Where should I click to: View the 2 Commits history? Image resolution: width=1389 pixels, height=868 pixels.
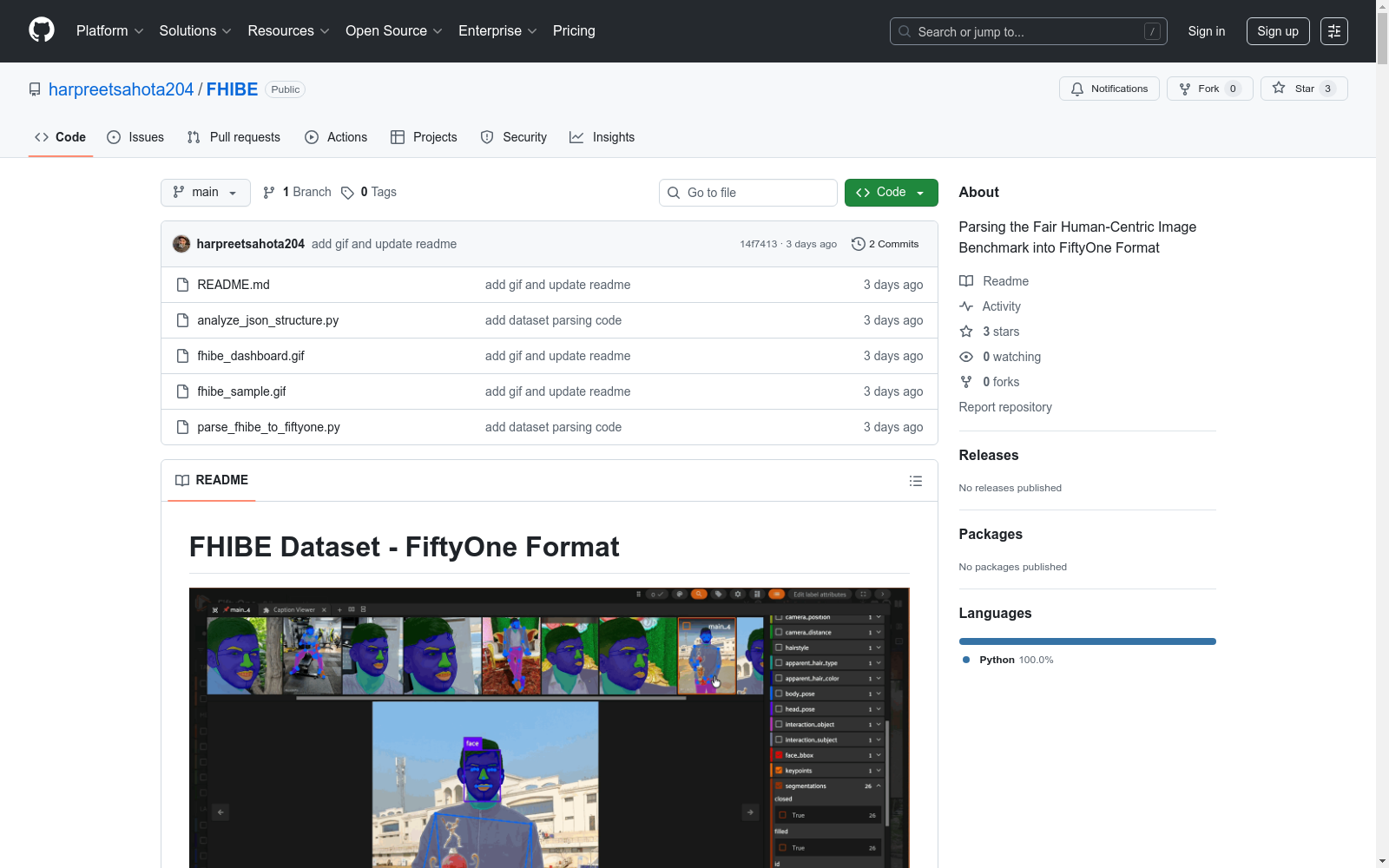(x=885, y=244)
